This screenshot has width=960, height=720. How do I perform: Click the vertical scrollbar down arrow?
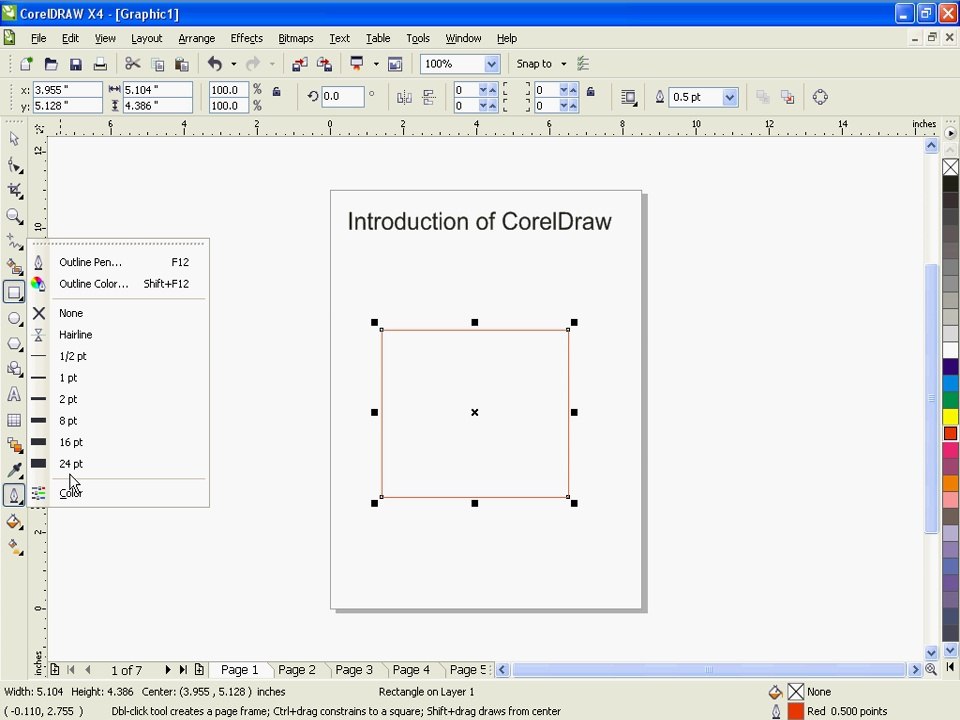tap(931, 653)
